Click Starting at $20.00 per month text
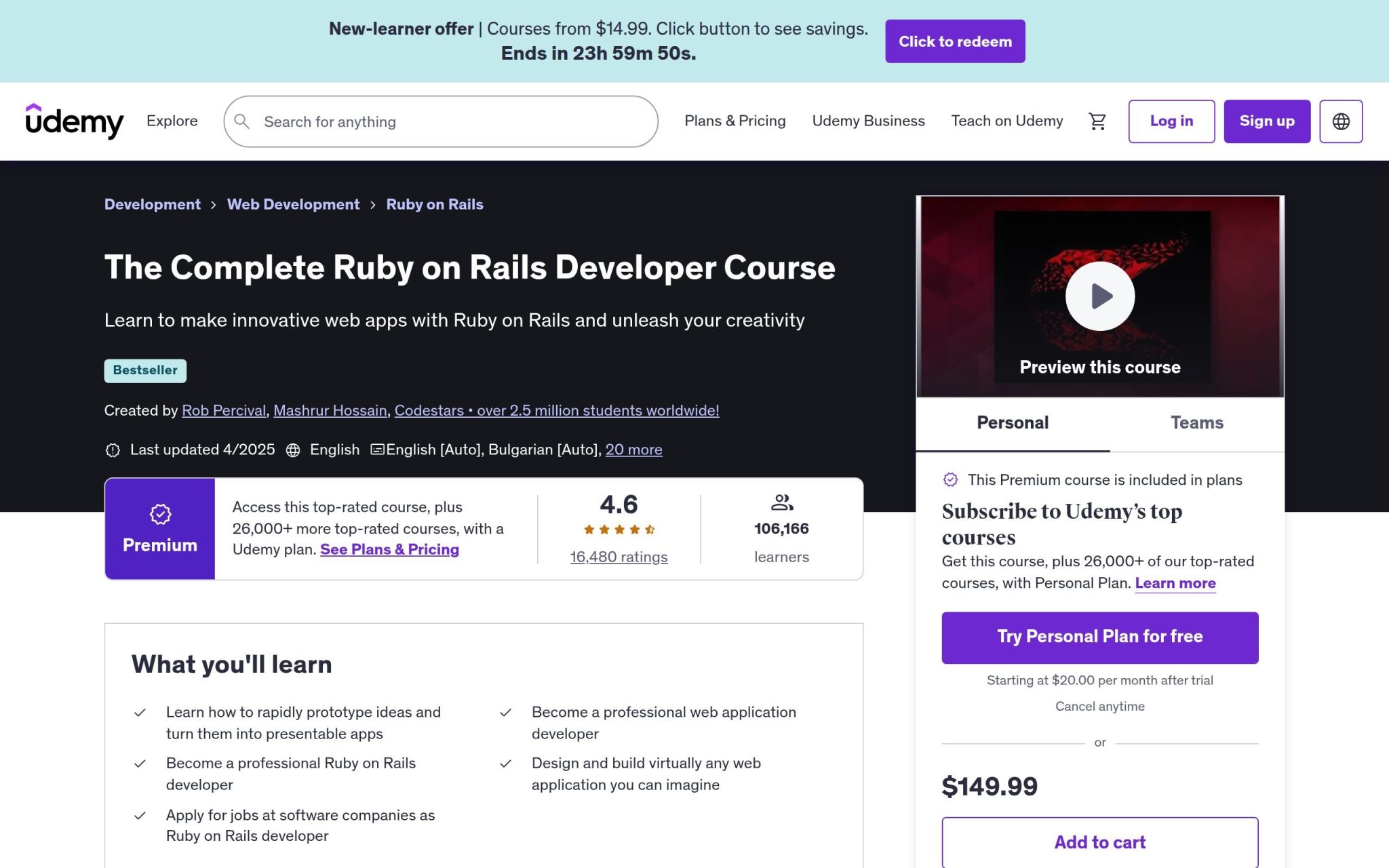Image resolution: width=1389 pixels, height=868 pixels. 1099,680
